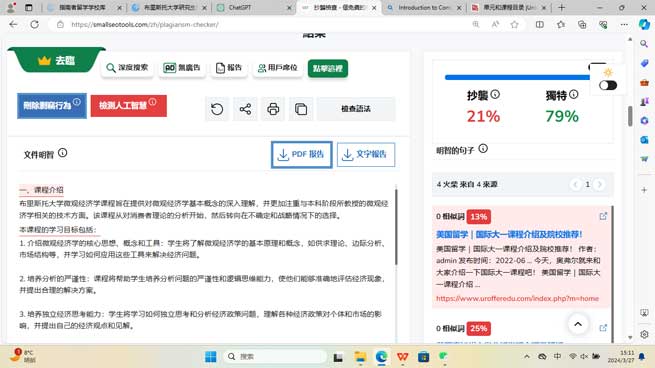Click the 檢測人工智慧 red button

(129, 106)
